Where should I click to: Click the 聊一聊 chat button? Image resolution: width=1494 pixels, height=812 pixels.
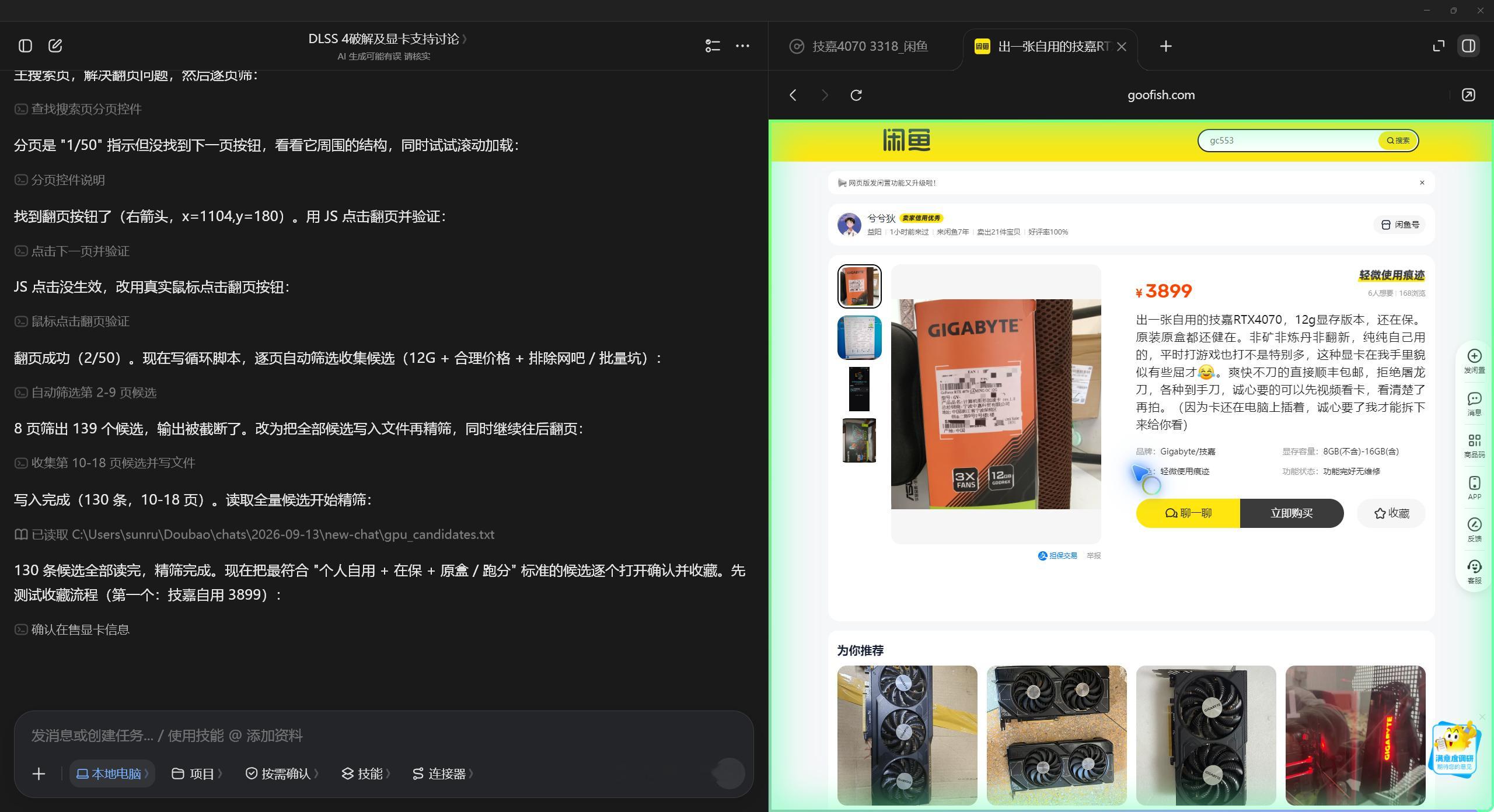[x=1188, y=513]
